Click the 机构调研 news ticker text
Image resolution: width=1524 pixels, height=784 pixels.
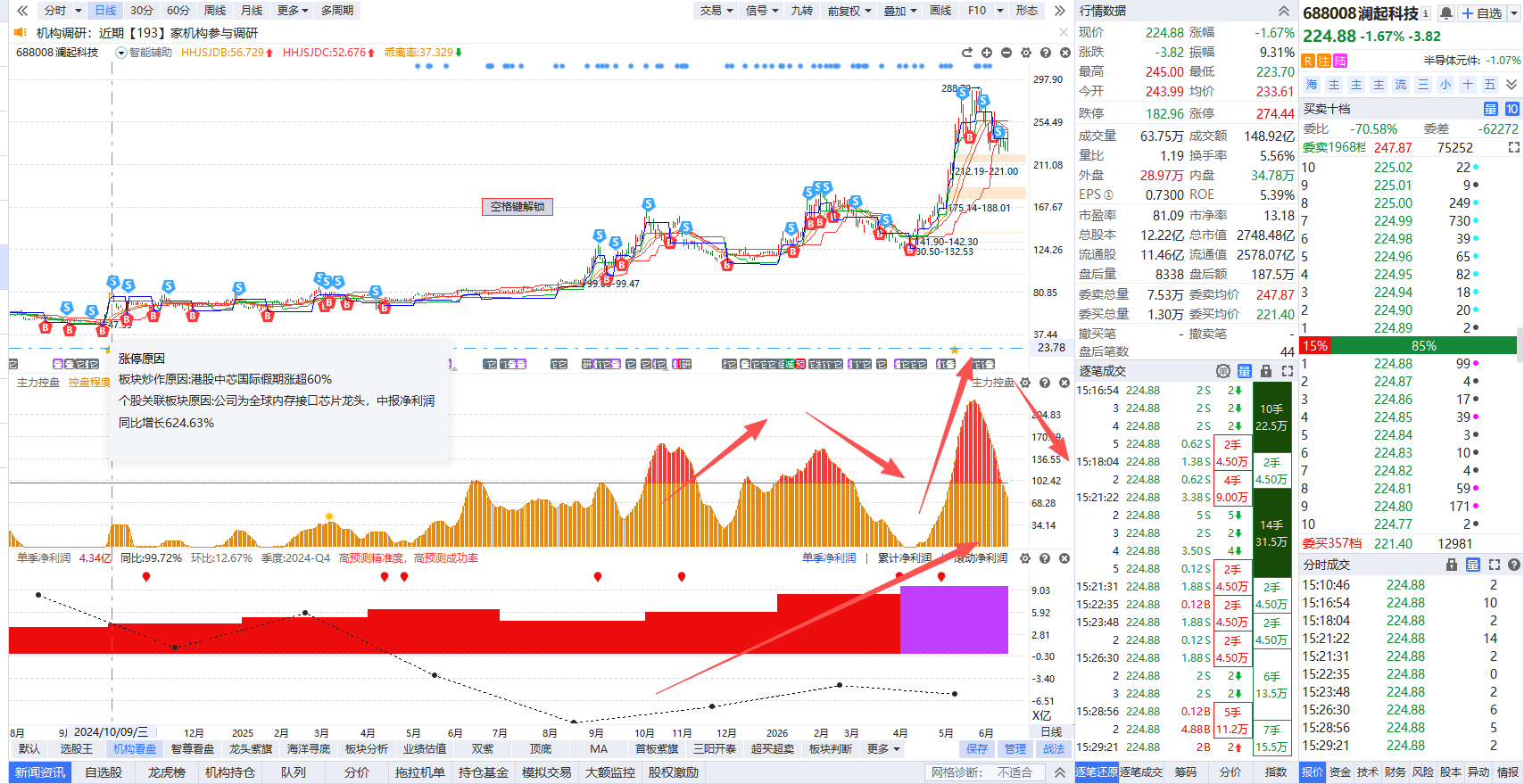[147, 33]
